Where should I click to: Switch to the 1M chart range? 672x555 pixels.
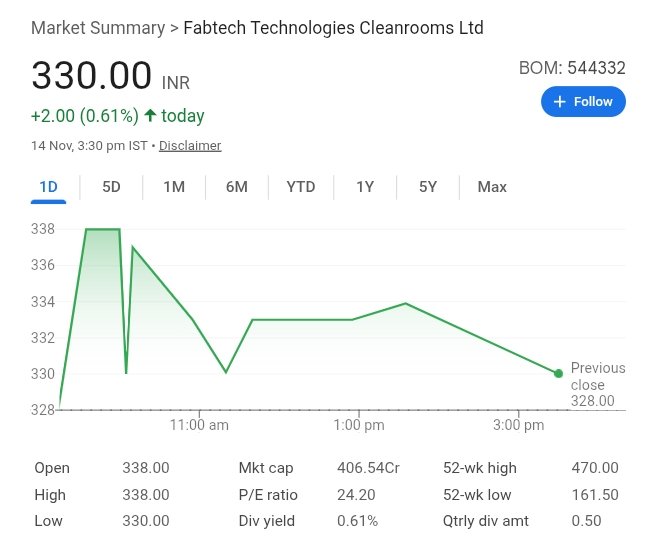pos(174,187)
